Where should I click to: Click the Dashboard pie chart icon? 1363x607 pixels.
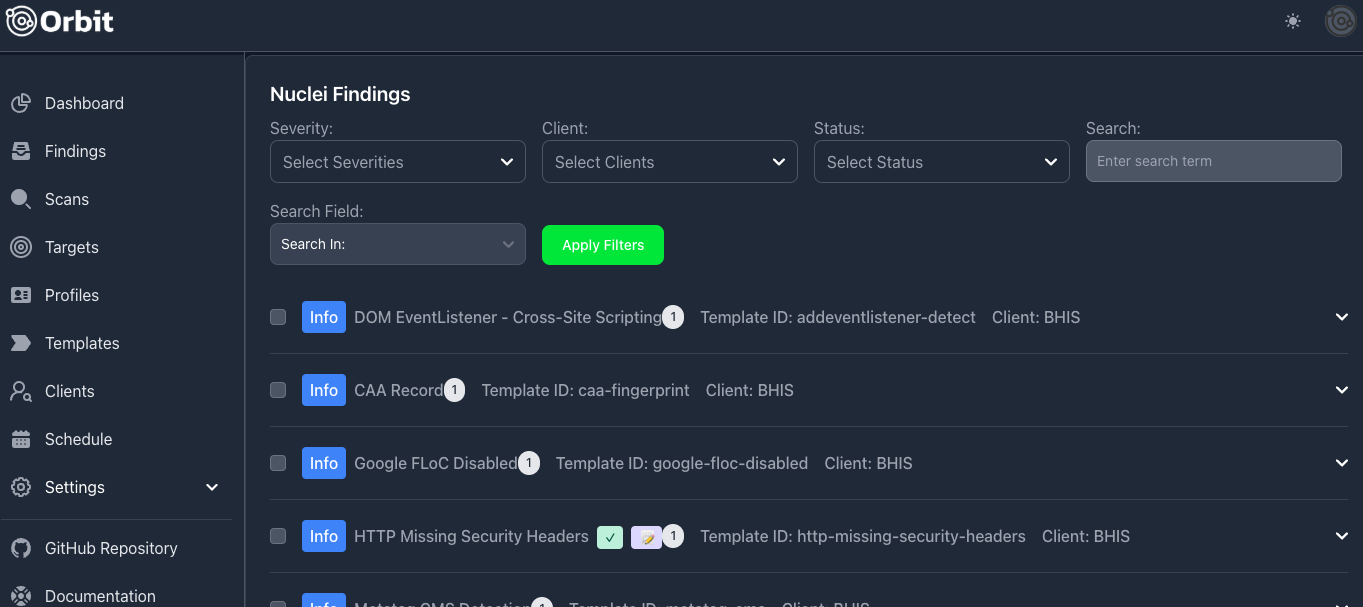pos(21,103)
